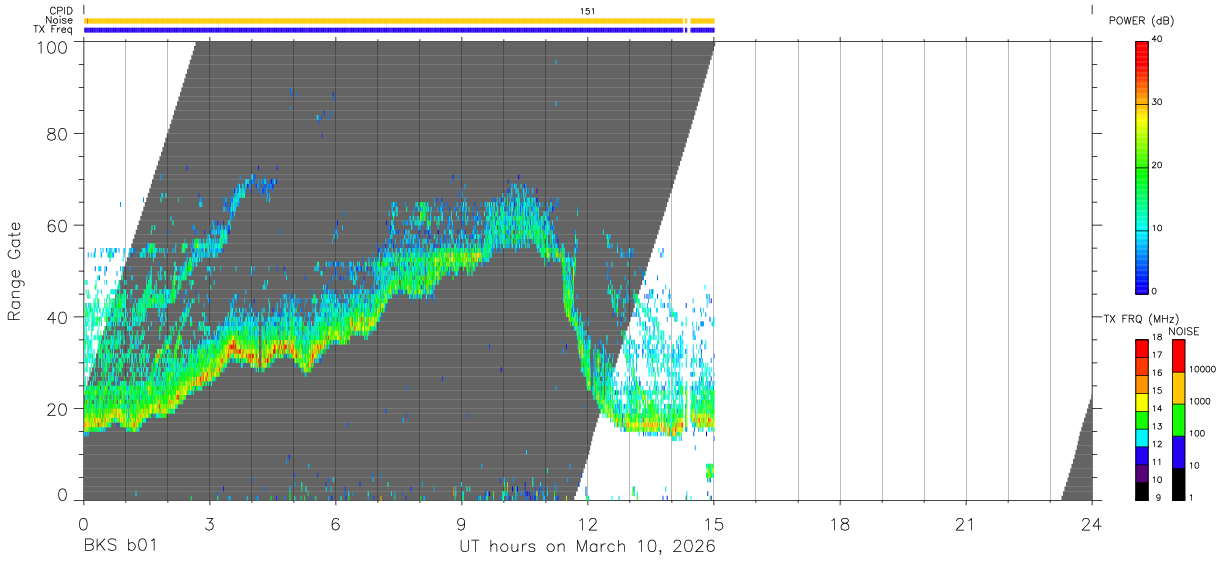Pick the black 9-10 MHz frequency swatch
The width and height of the screenshot is (1228, 567).
1142,492
